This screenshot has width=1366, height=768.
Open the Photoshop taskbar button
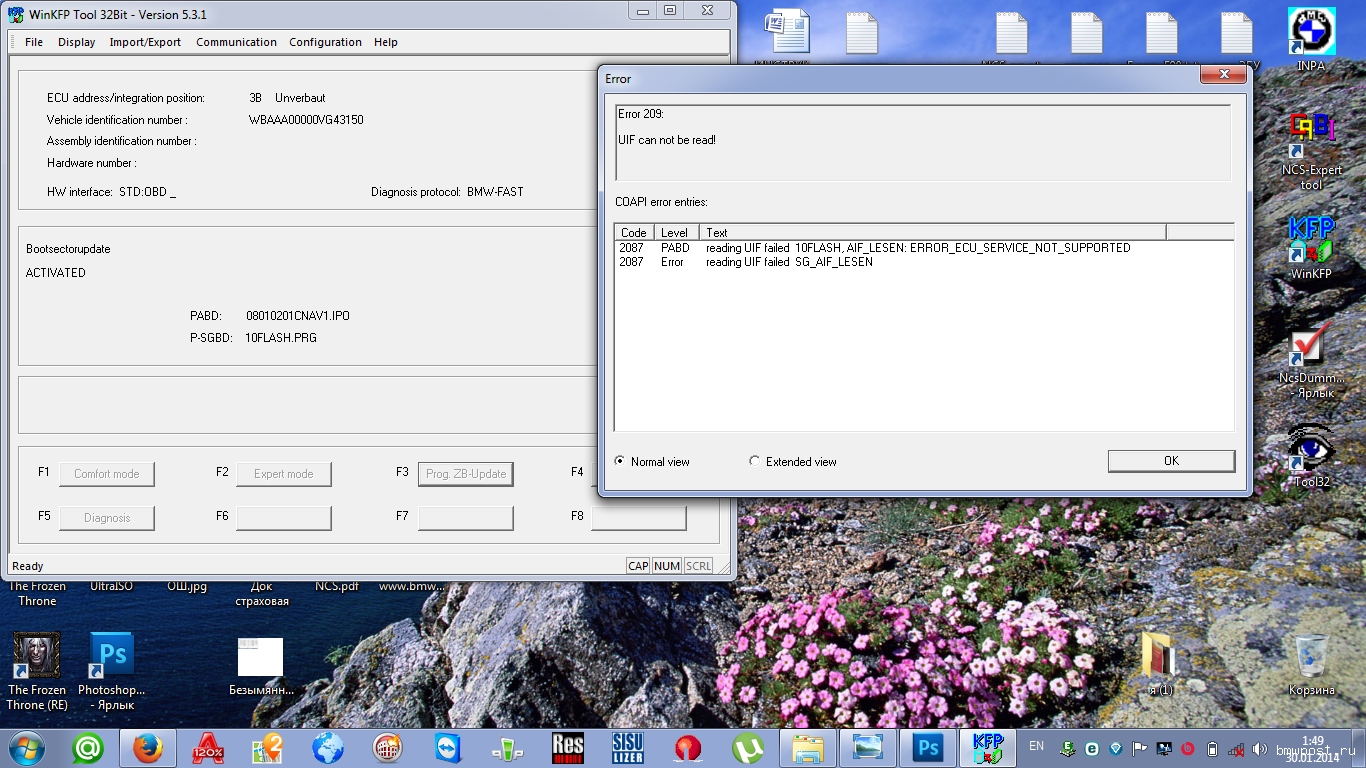coord(928,748)
